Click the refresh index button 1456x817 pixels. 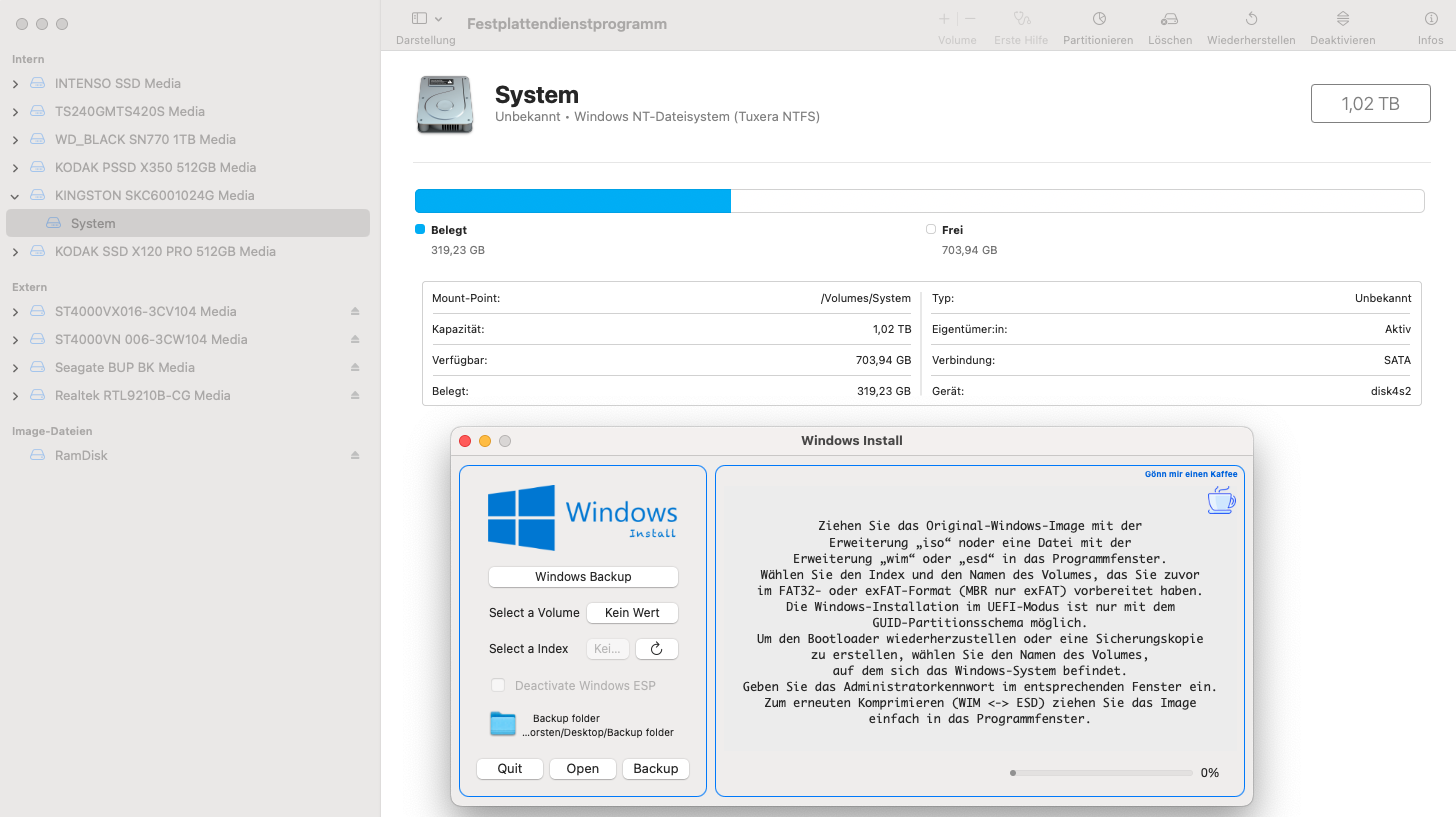657,649
